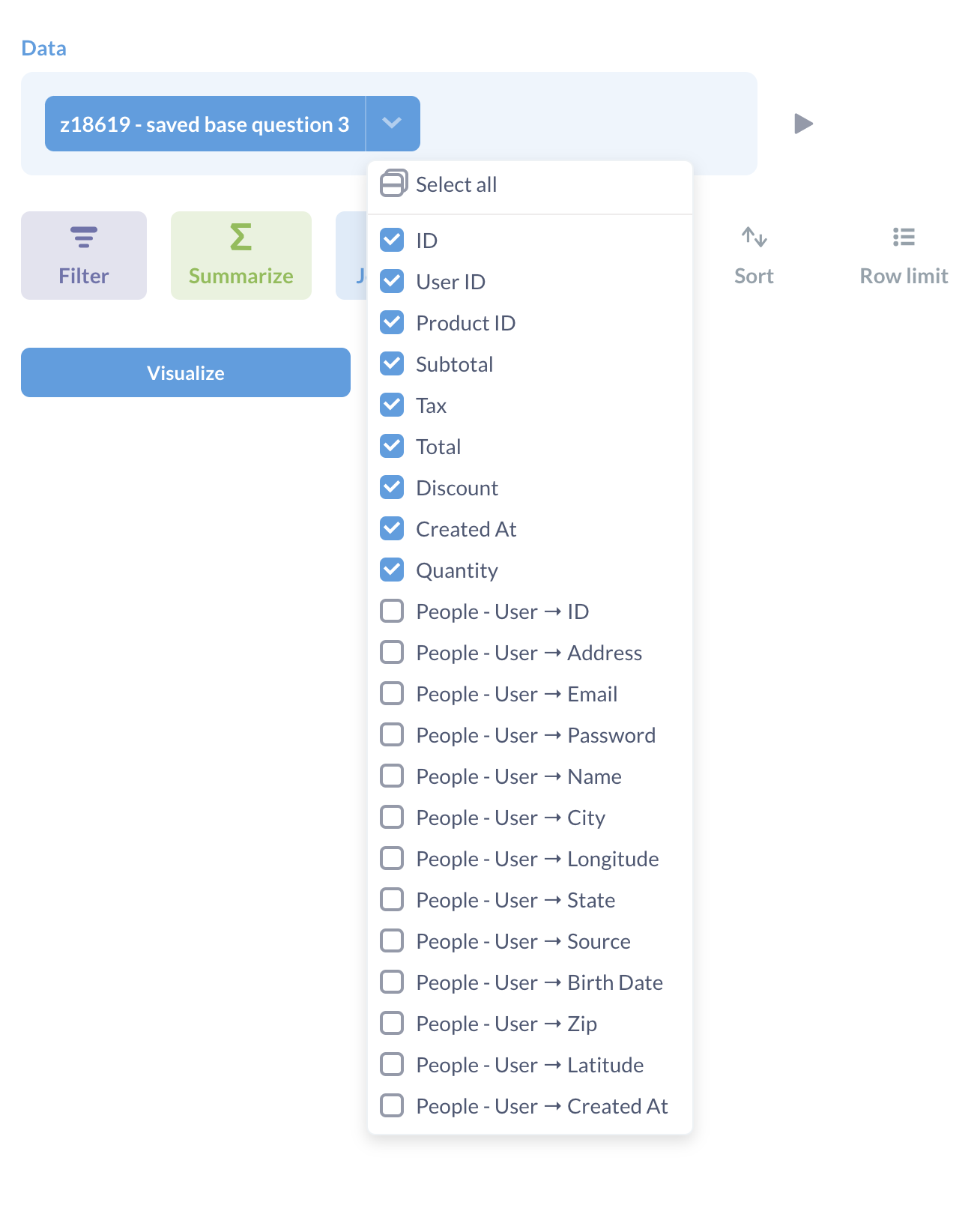Image resolution: width=980 pixels, height=1214 pixels.
Task: Run the query with the play arrow
Action: click(802, 124)
